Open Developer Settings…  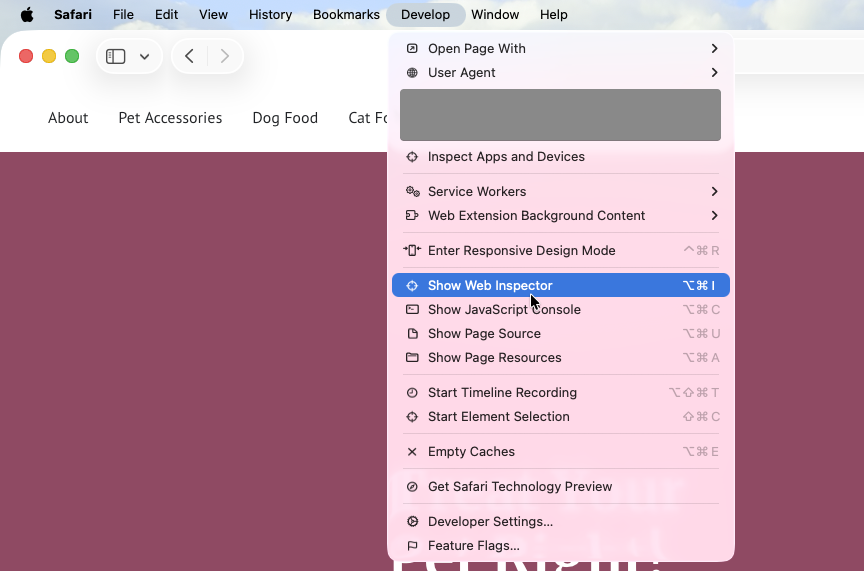(561, 521)
